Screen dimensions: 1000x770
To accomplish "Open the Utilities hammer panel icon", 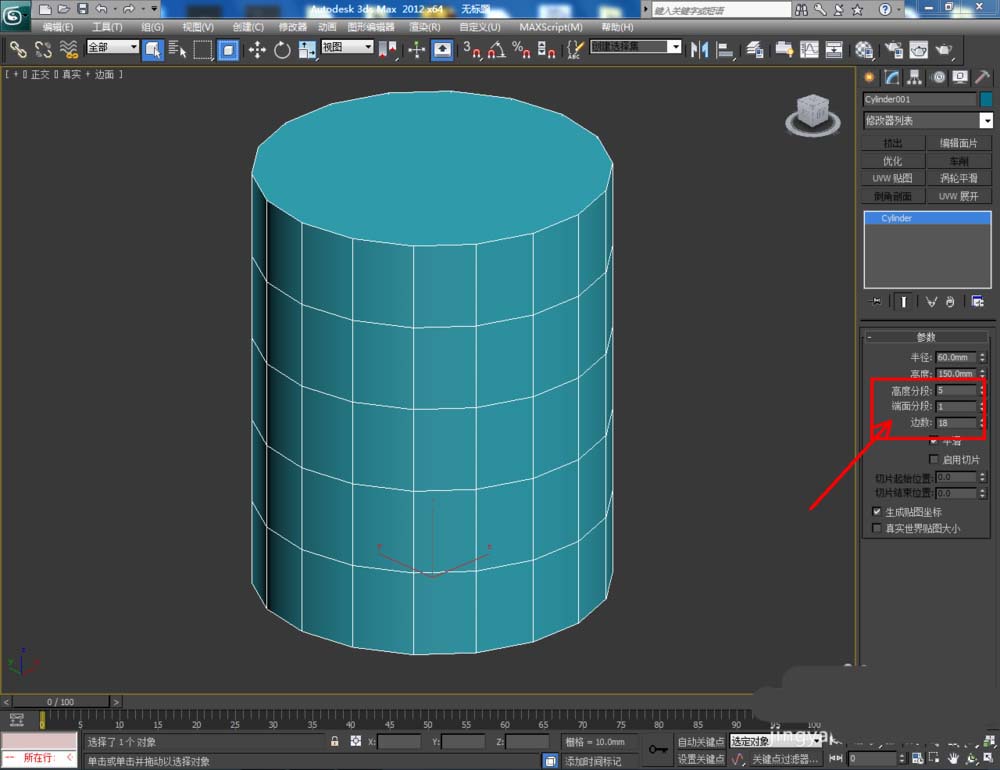I will tap(982, 78).
